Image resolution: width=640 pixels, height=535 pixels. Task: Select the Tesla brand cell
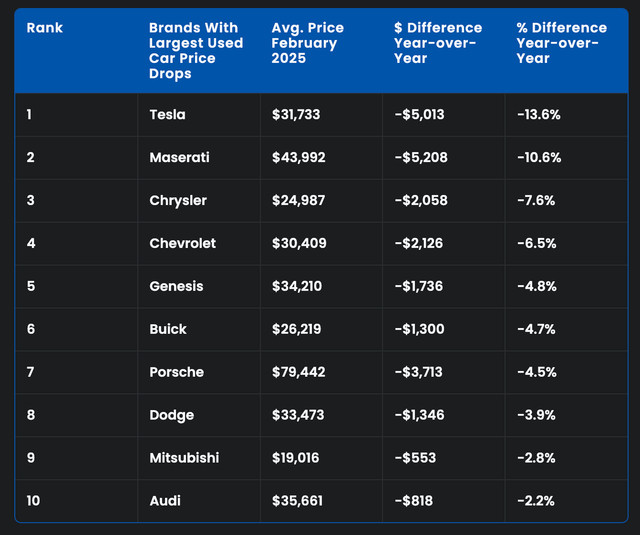pyautogui.click(x=167, y=115)
